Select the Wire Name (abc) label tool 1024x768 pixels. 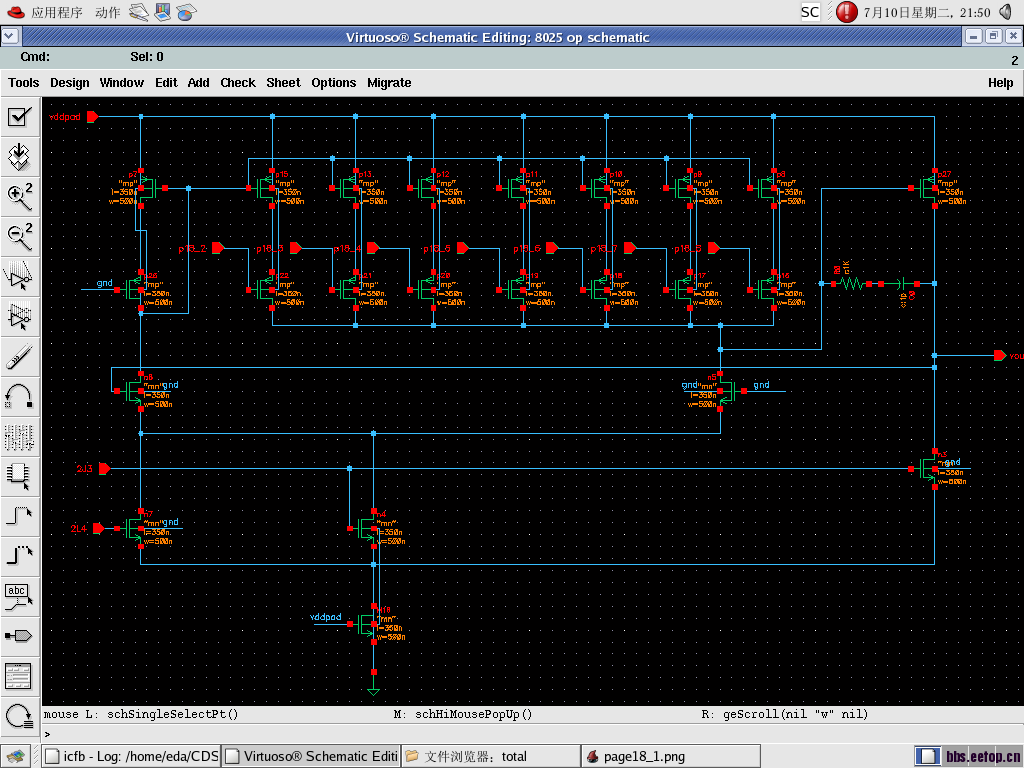click(19, 596)
